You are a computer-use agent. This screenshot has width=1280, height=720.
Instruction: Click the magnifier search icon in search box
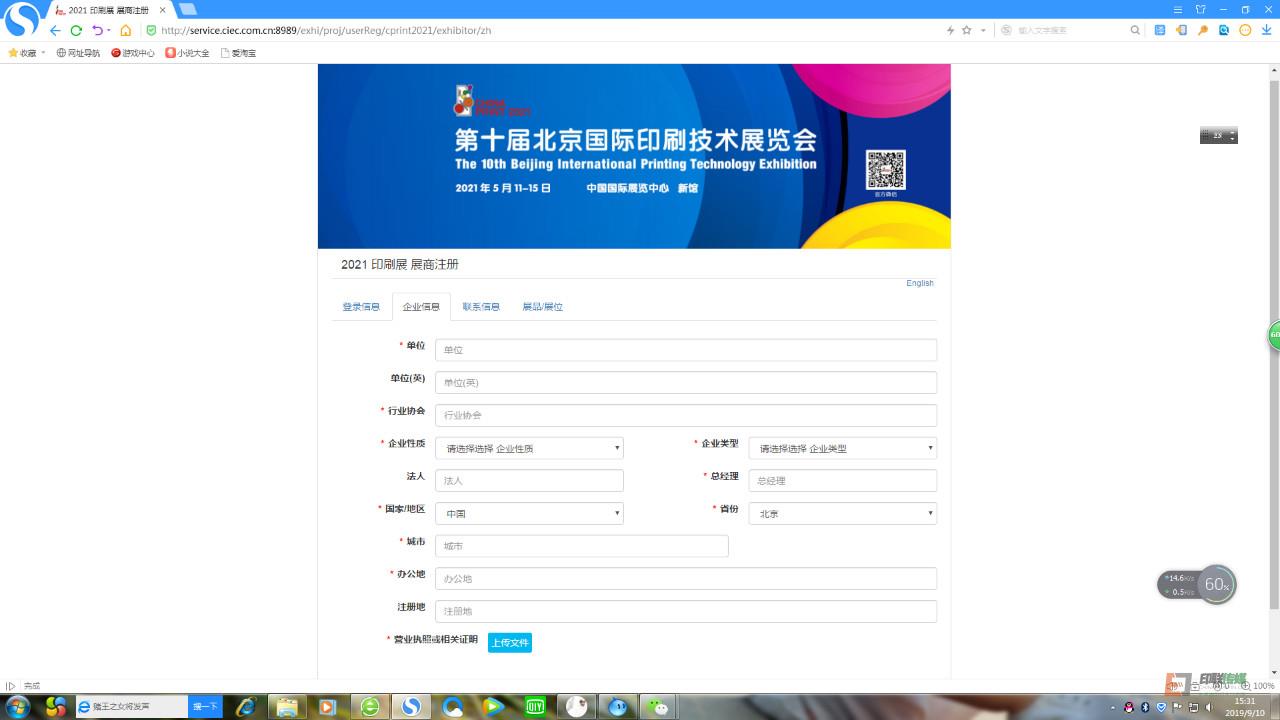tap(1135, 30)
